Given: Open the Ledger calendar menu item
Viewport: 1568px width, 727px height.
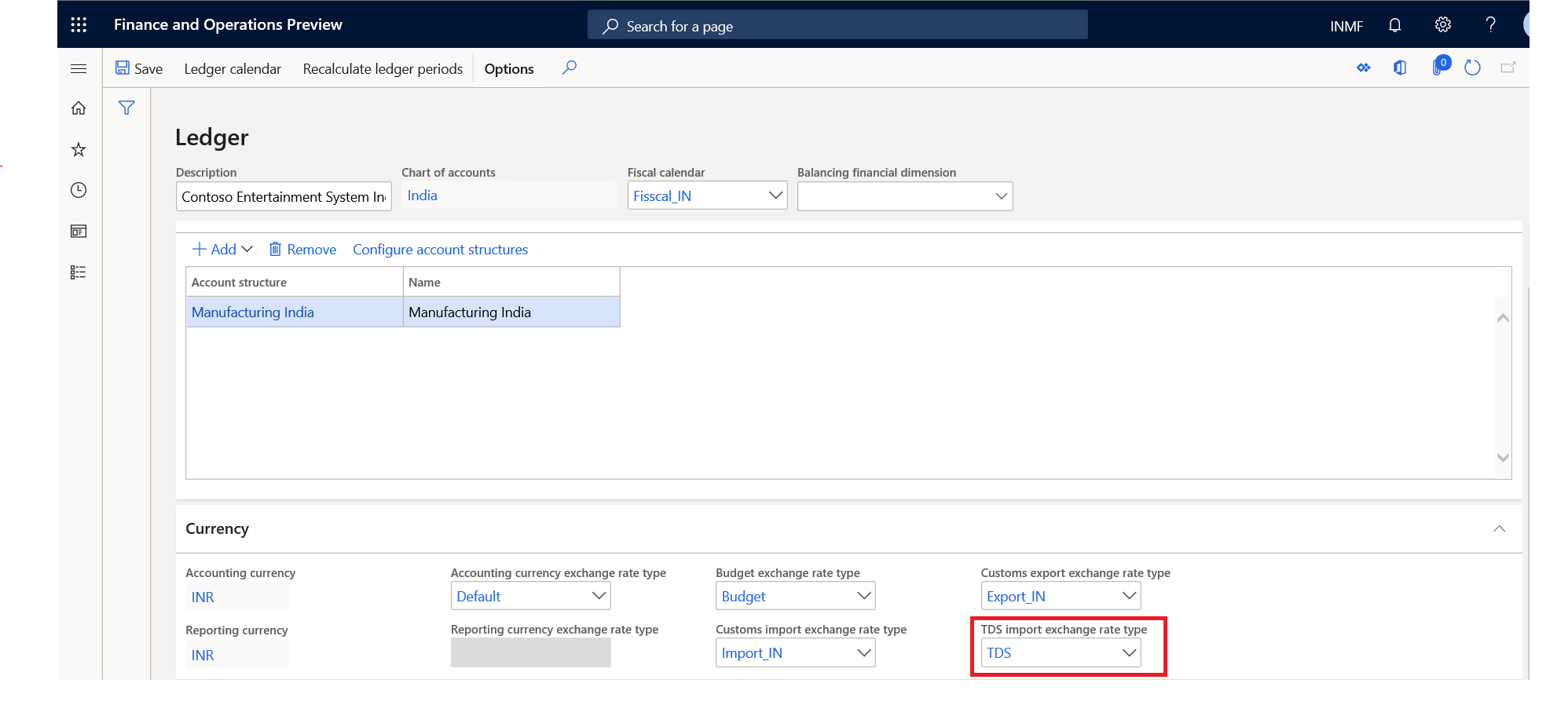Looking at the screenshot, I should 233,69.
